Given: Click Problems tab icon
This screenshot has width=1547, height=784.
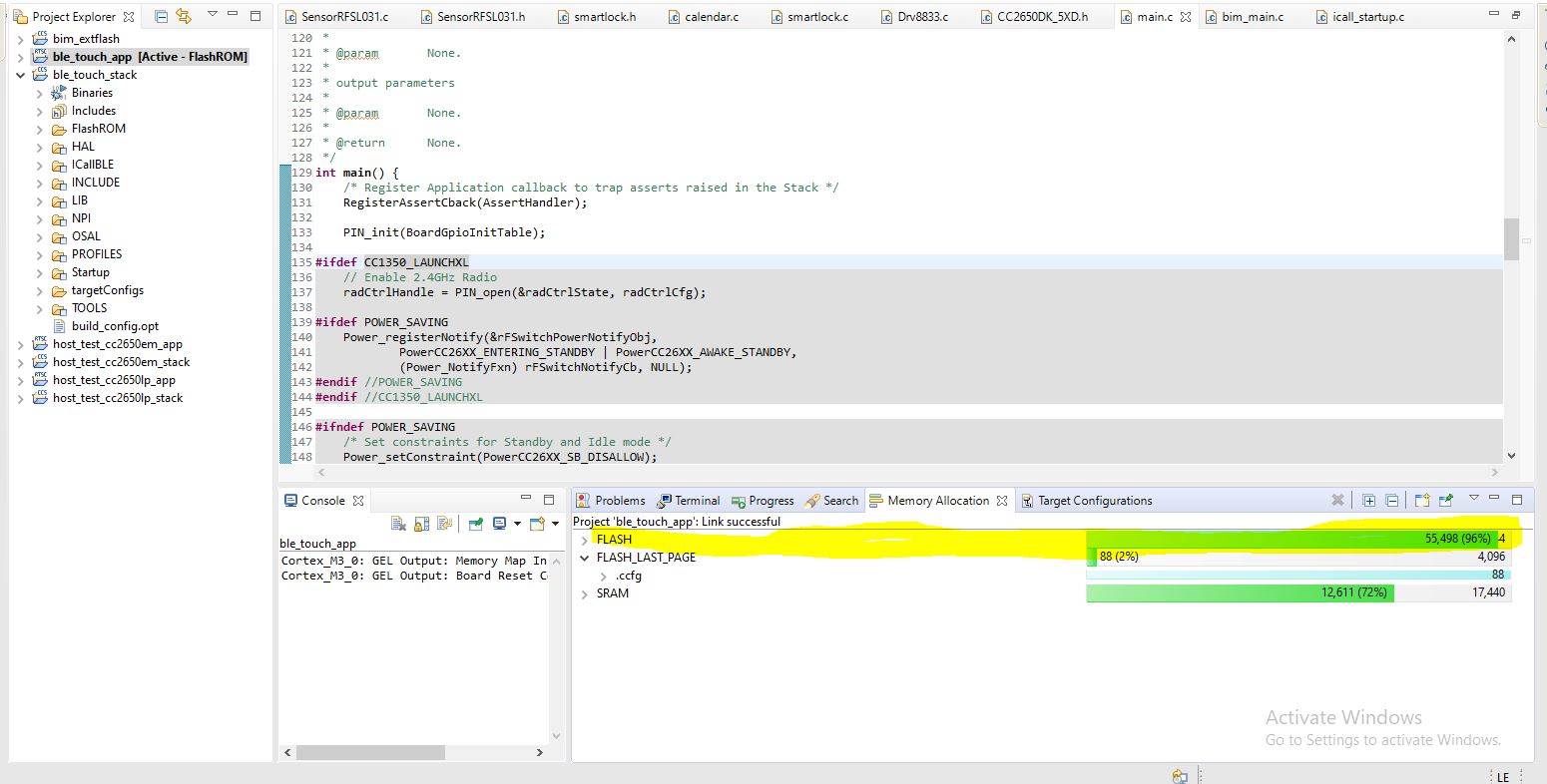Looking at the screenshot, I should [584, 501].
